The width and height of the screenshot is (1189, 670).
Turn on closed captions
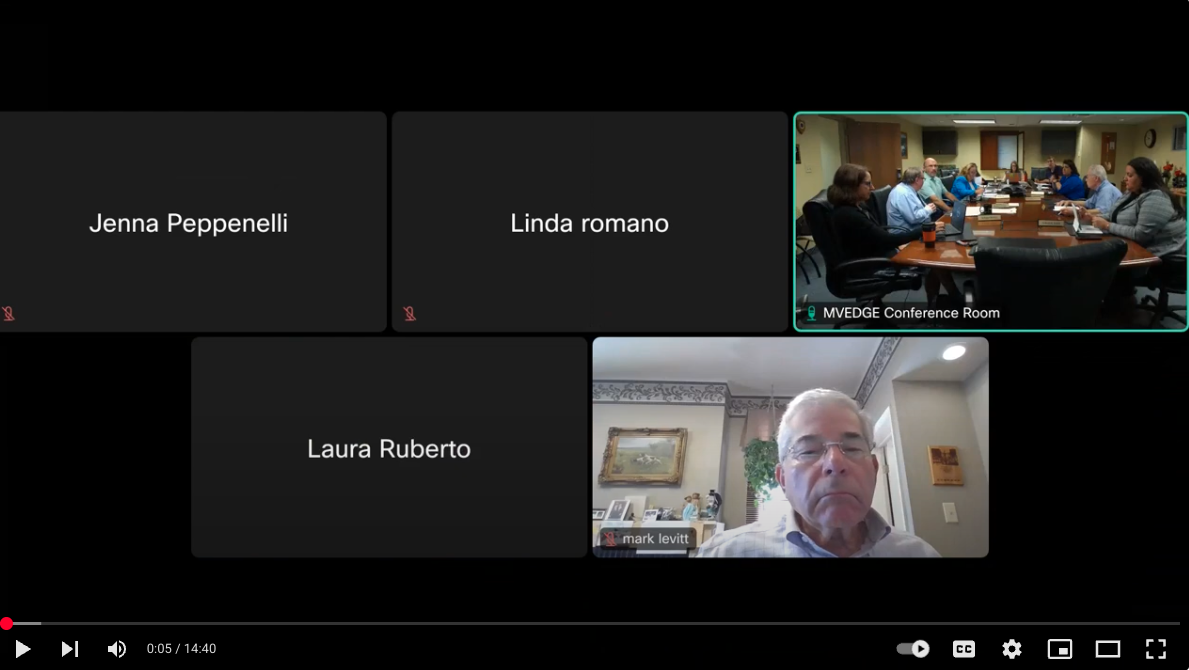(x=964, y=649)
